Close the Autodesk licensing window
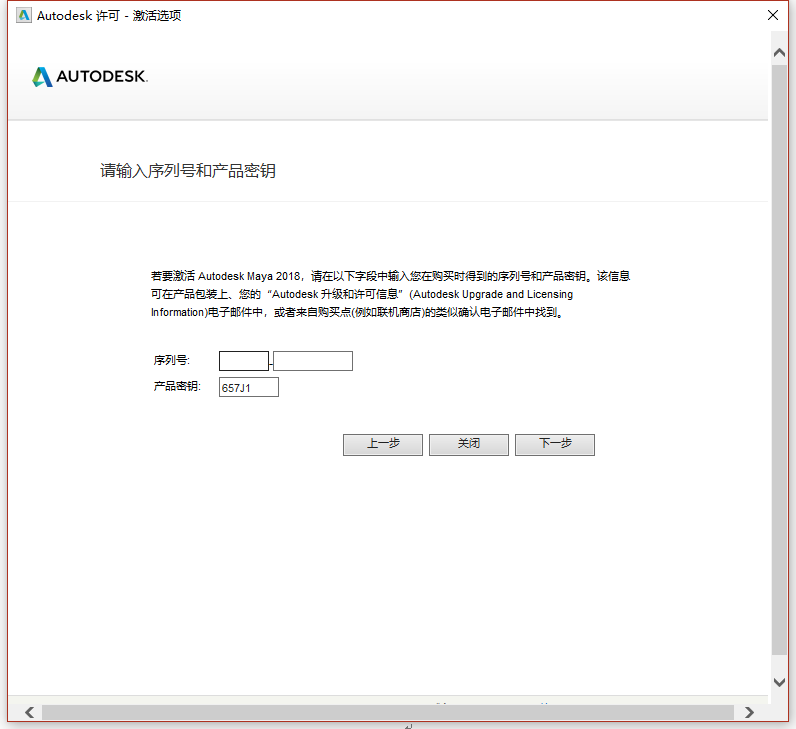796x729 pixels. point(773,15)
